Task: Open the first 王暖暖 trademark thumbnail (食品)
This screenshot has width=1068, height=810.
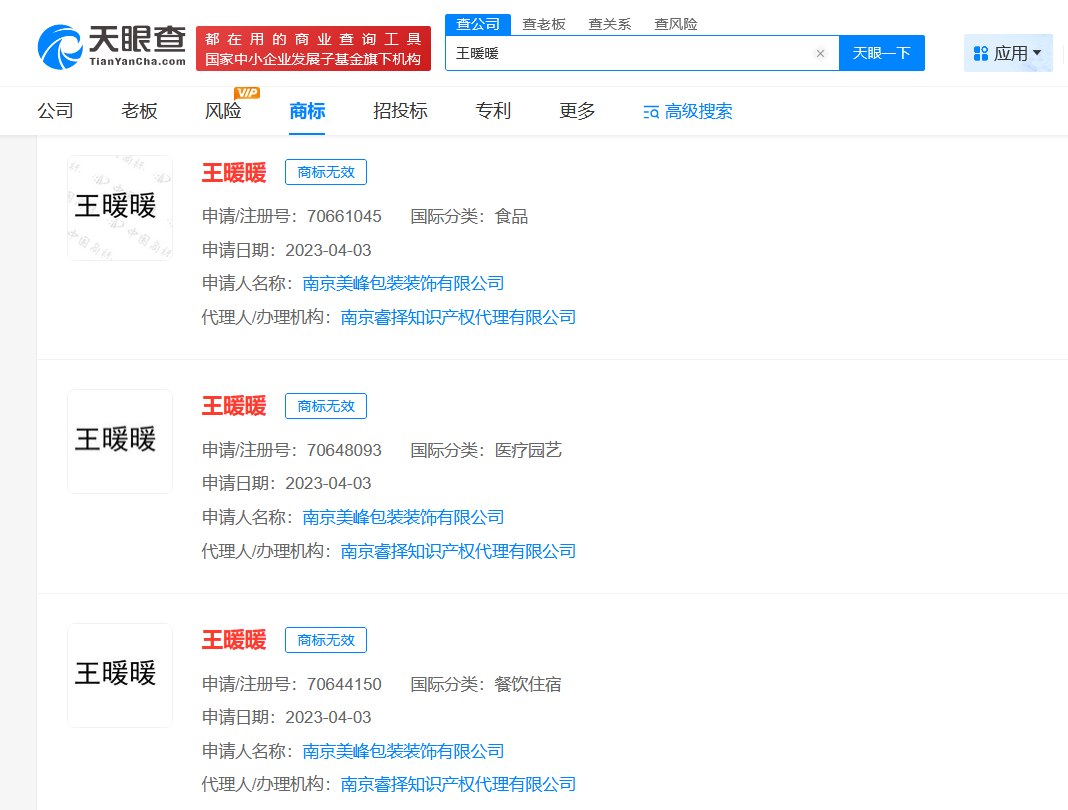Action: (120, 208)
